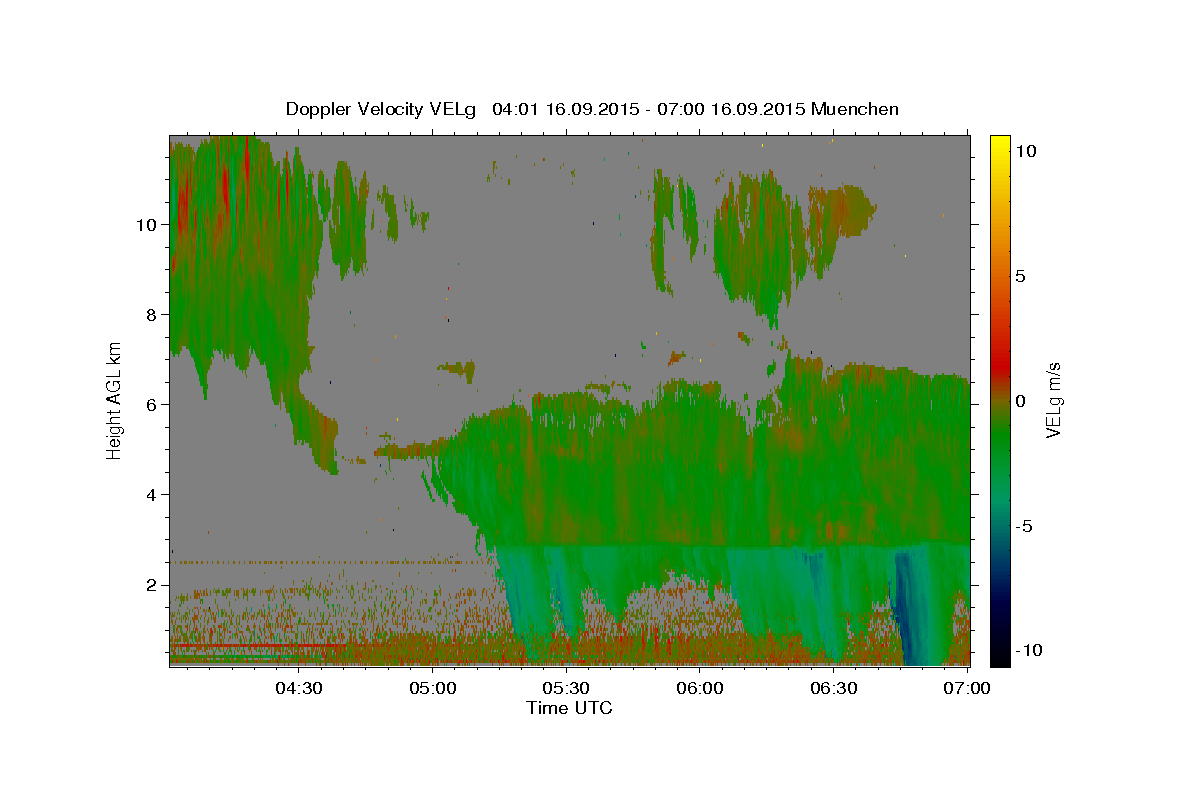Image resolution: width=1200 pixels, height=800 pixels.
Task: Click the 05:00 time tick label
Action: (x=433, y=687)
